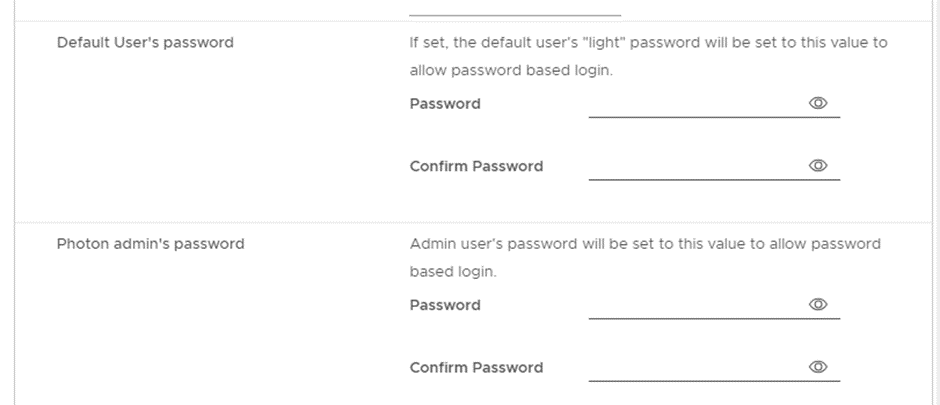Reveal Default User's Password with eye icon
This screenshot has height=405, width=940.
818,103
